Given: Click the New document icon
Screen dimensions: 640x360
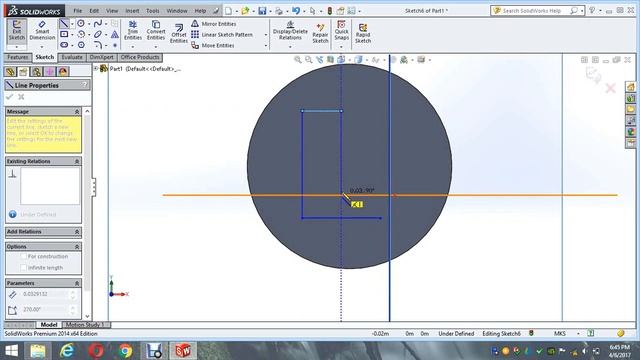Looking at the screenshot, I should pos(229,11).
